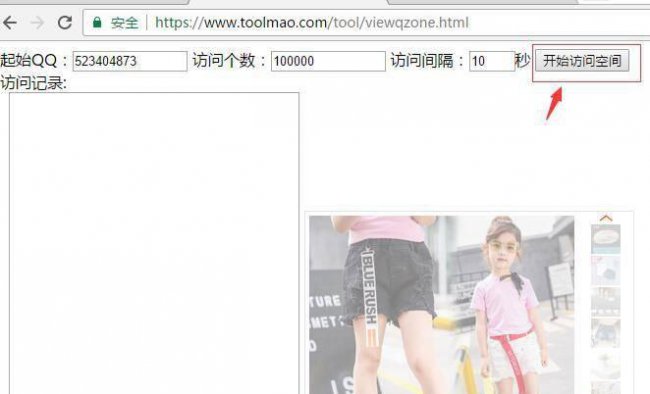Click the up chevron above ad thumbnails
Screen dimensions: 650x394
[x=606, y=218]
